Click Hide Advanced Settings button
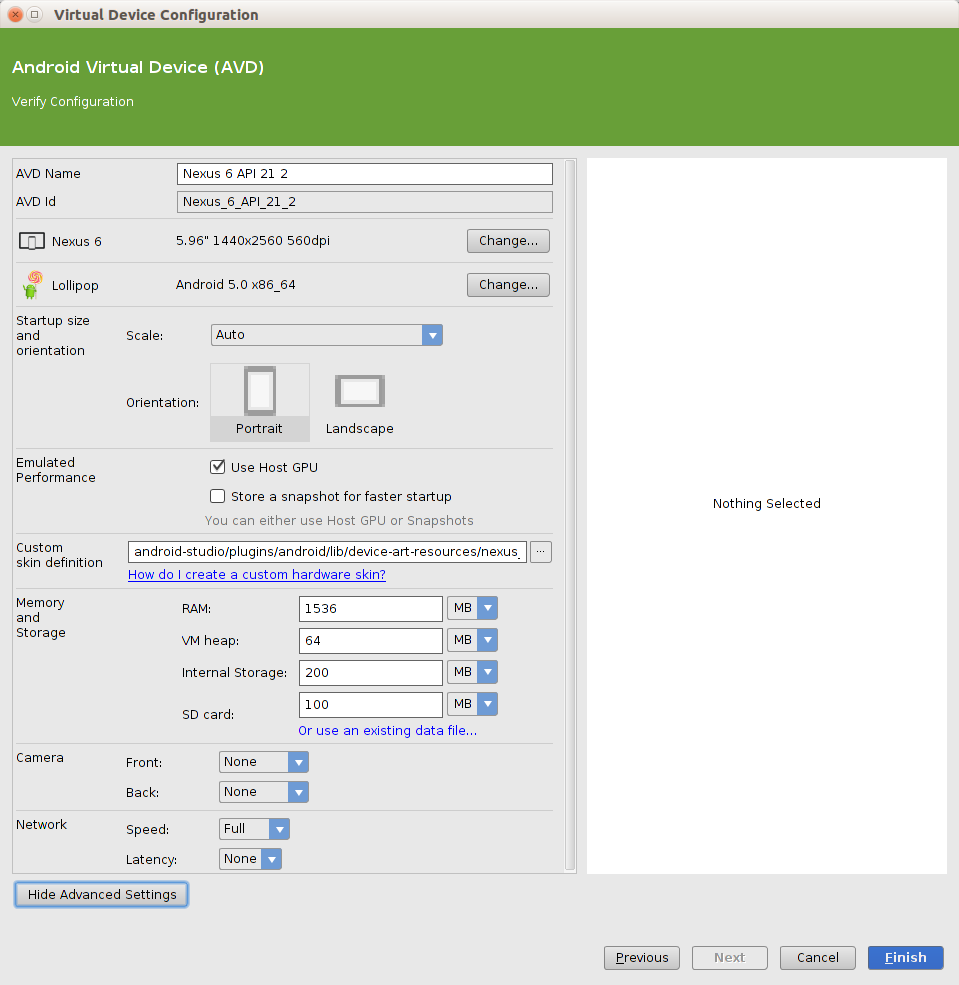959x985 pixels. click(102, 895)
